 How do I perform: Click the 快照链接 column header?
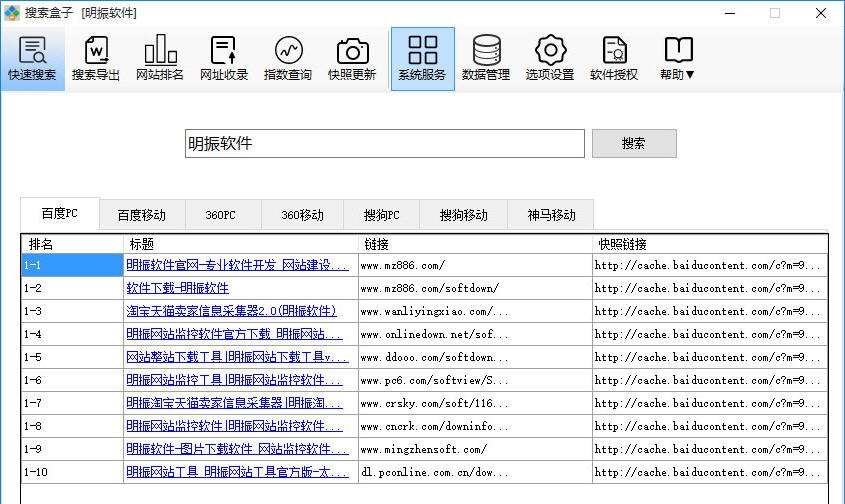710,244
